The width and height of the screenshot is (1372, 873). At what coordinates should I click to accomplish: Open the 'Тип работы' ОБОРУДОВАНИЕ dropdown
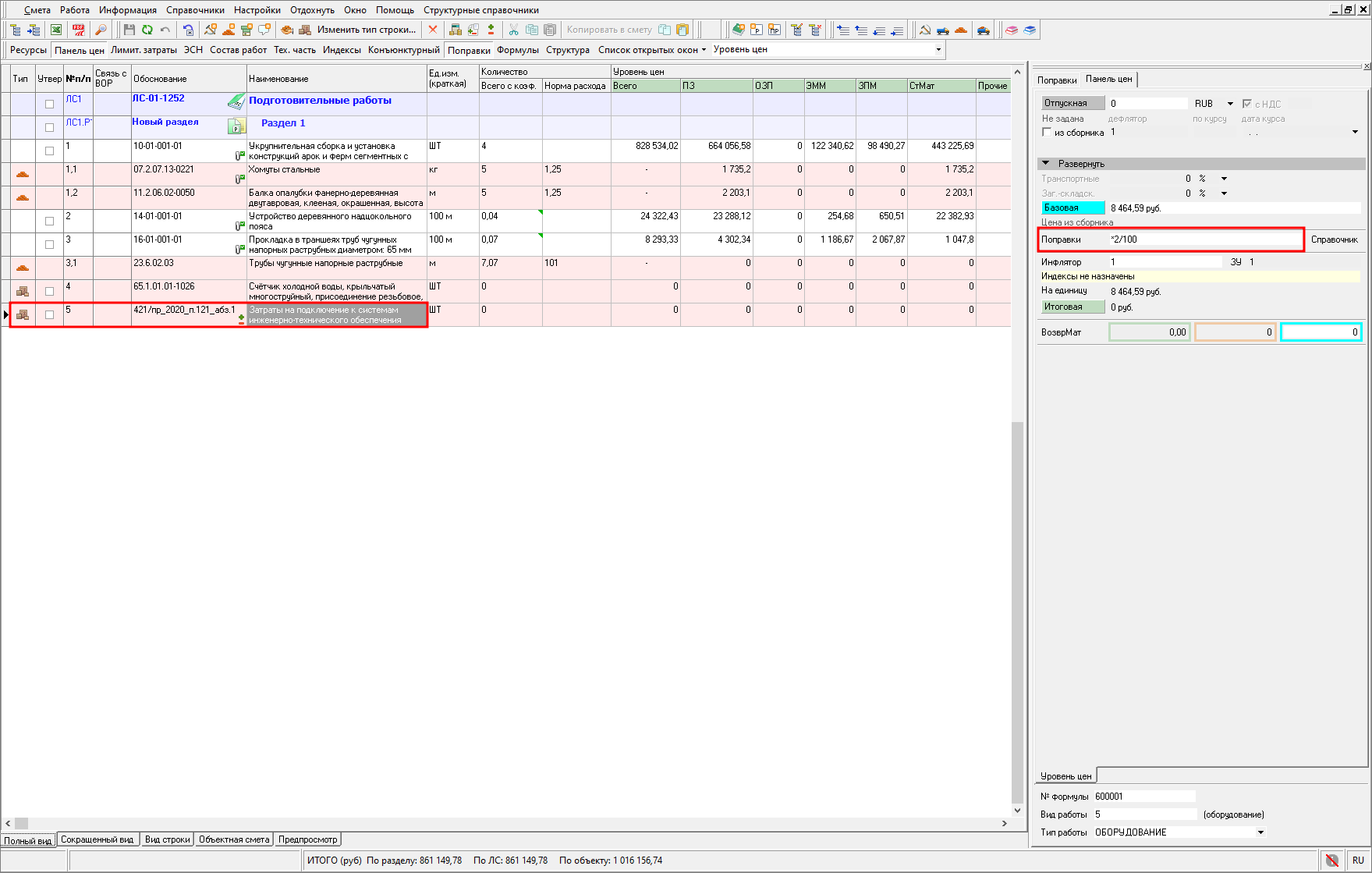(1260, 832)
